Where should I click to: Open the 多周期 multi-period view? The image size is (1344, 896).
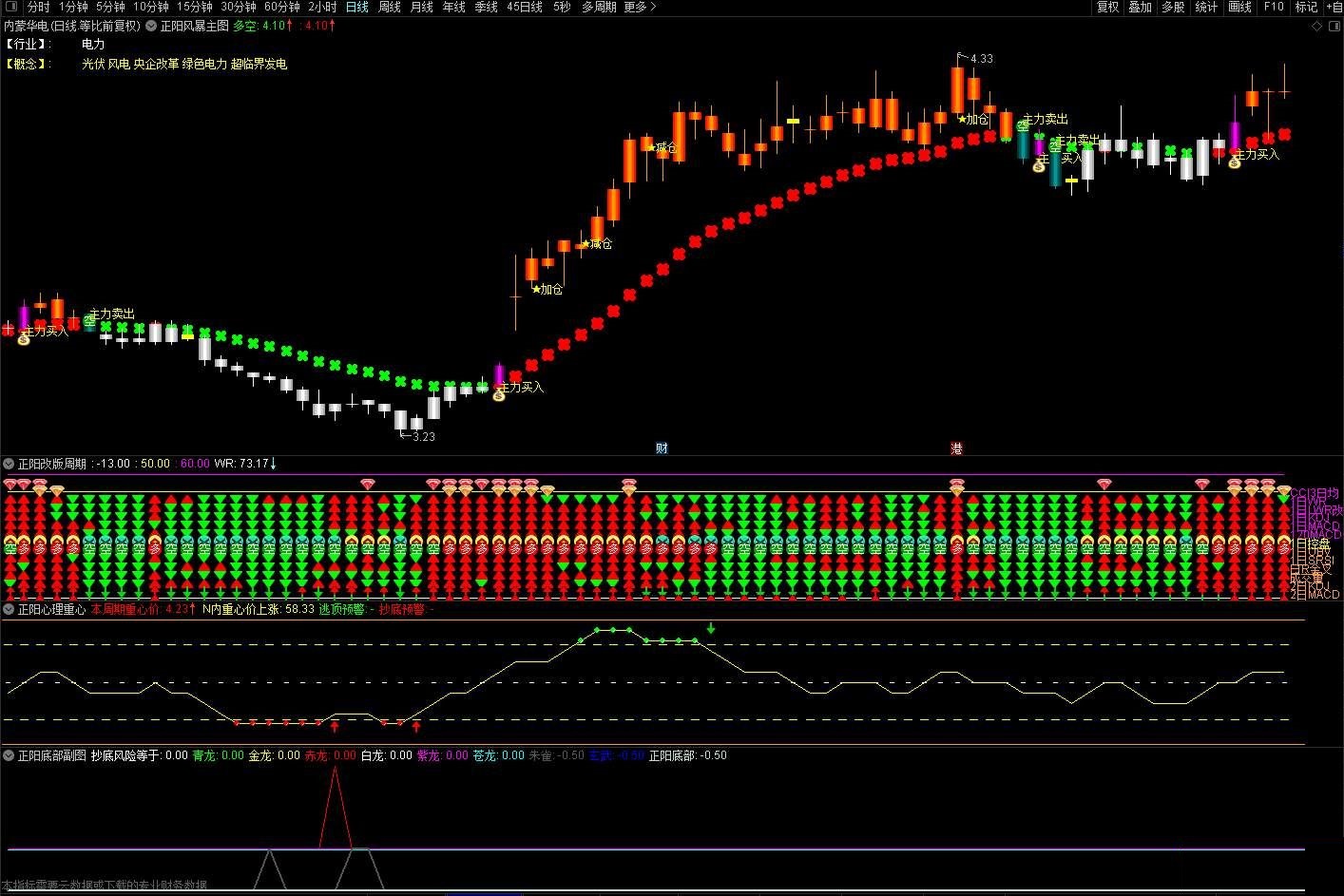(599, 7)
